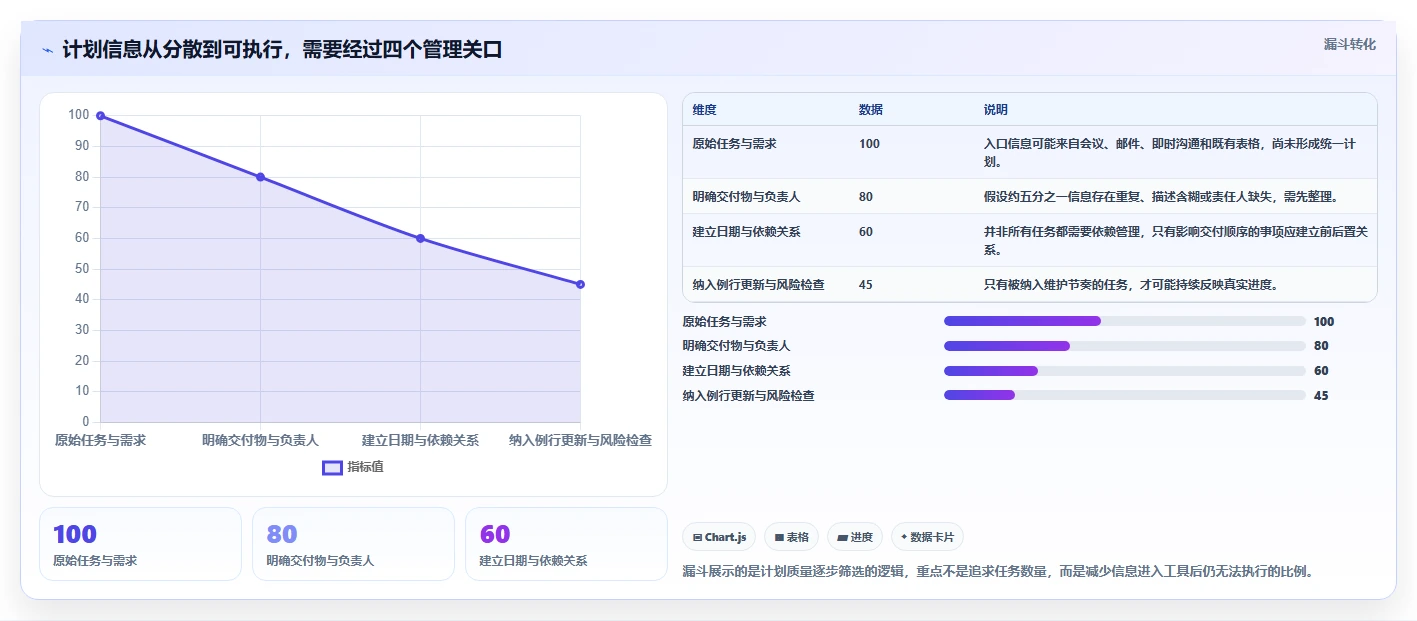
Task: Click the progress bar for 明确交付物与负责人
Action: click(1125, 346)
